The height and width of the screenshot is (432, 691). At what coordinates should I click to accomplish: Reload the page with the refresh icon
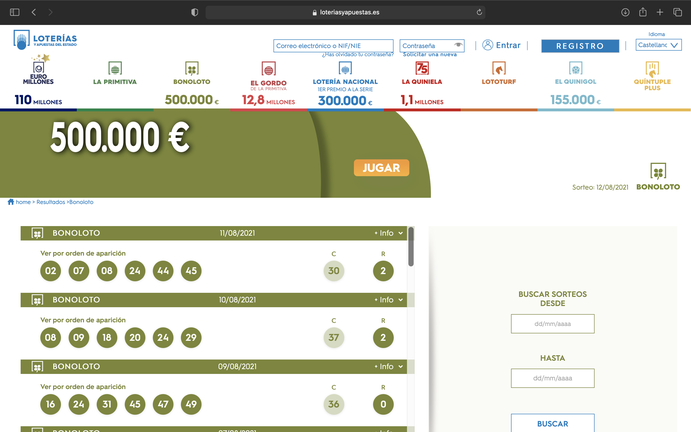pos(479,12)
